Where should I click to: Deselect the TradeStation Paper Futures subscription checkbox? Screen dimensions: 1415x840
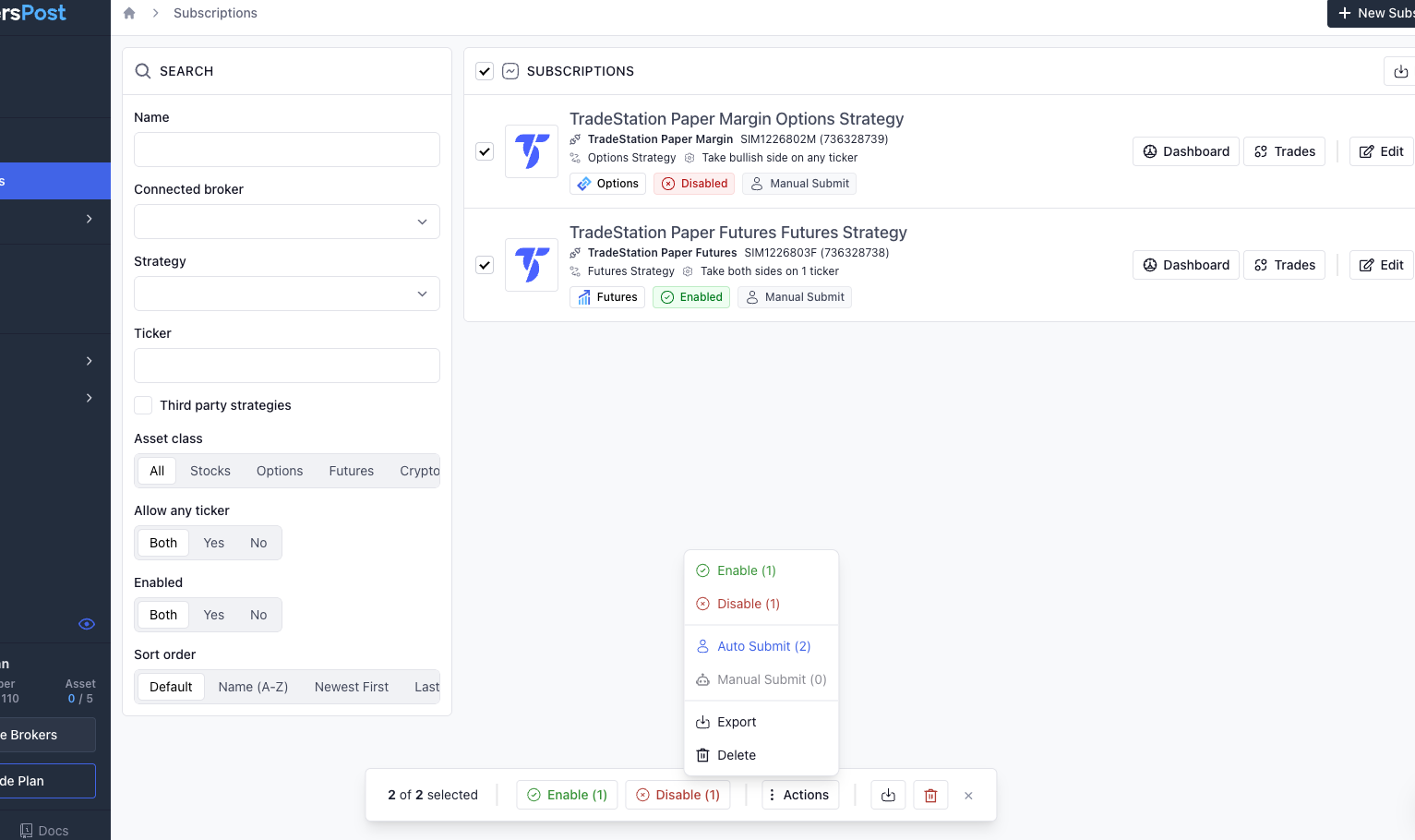(x=485, y=265)
